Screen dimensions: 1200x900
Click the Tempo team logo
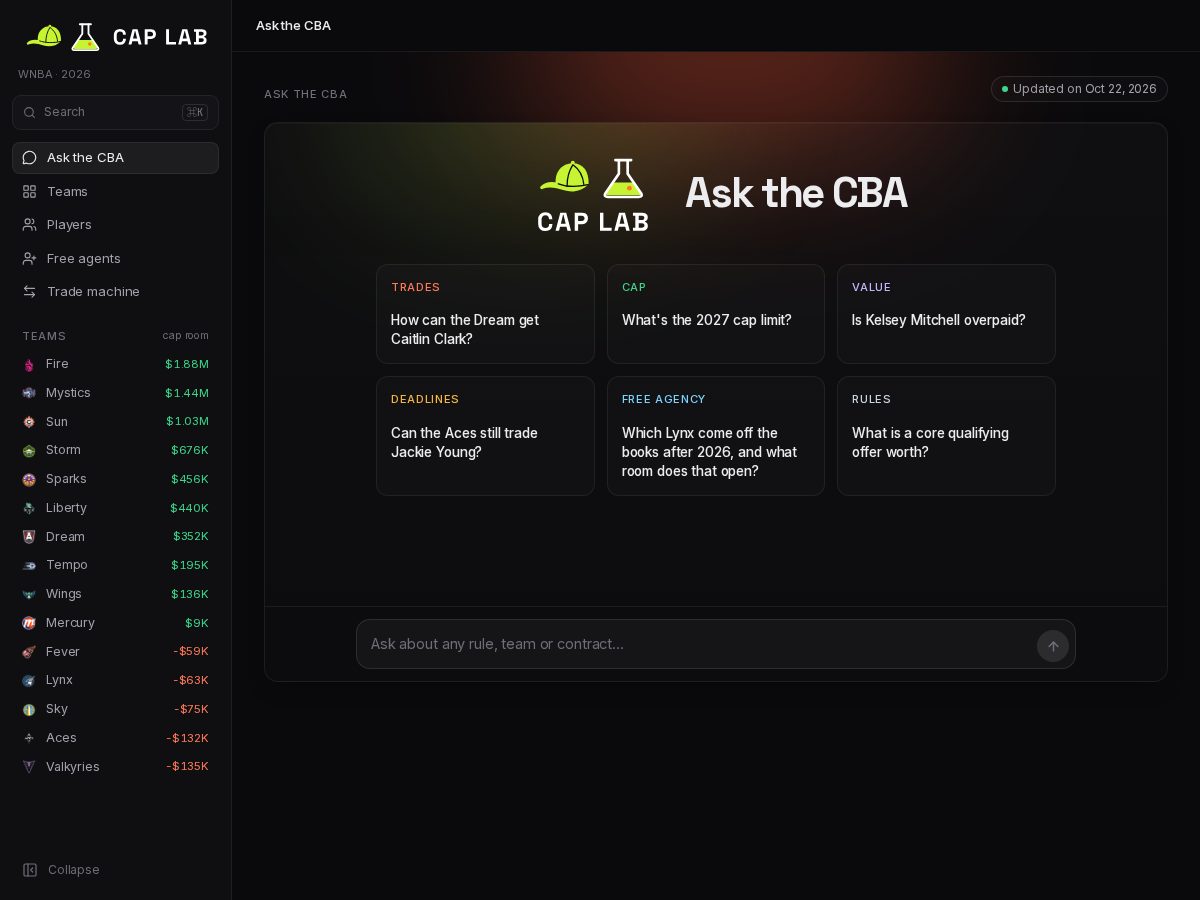29,565
